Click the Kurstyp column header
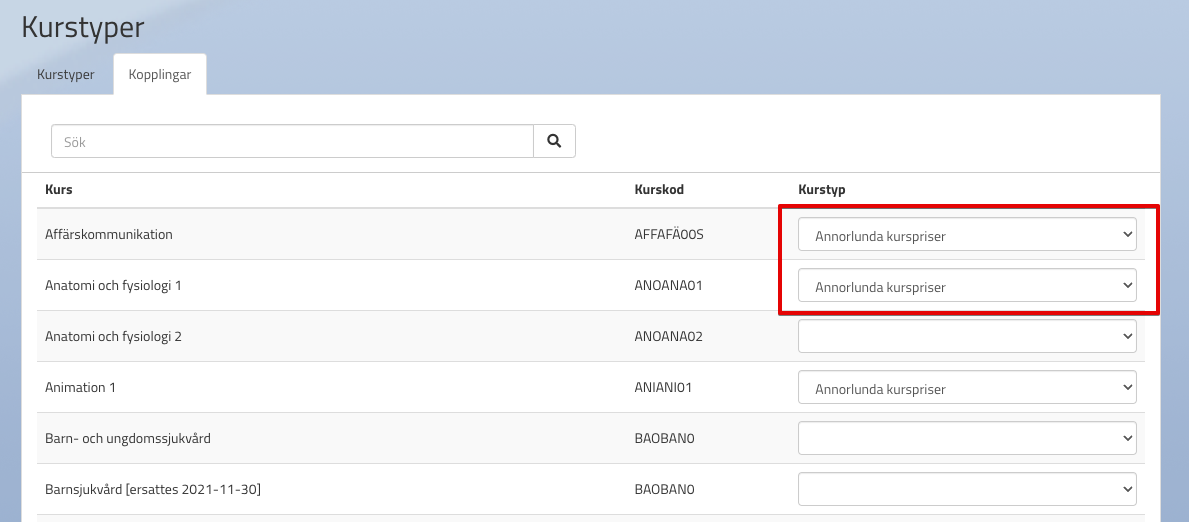The height and width of the screenshot is (522, 1189). [x=822, y=190]
